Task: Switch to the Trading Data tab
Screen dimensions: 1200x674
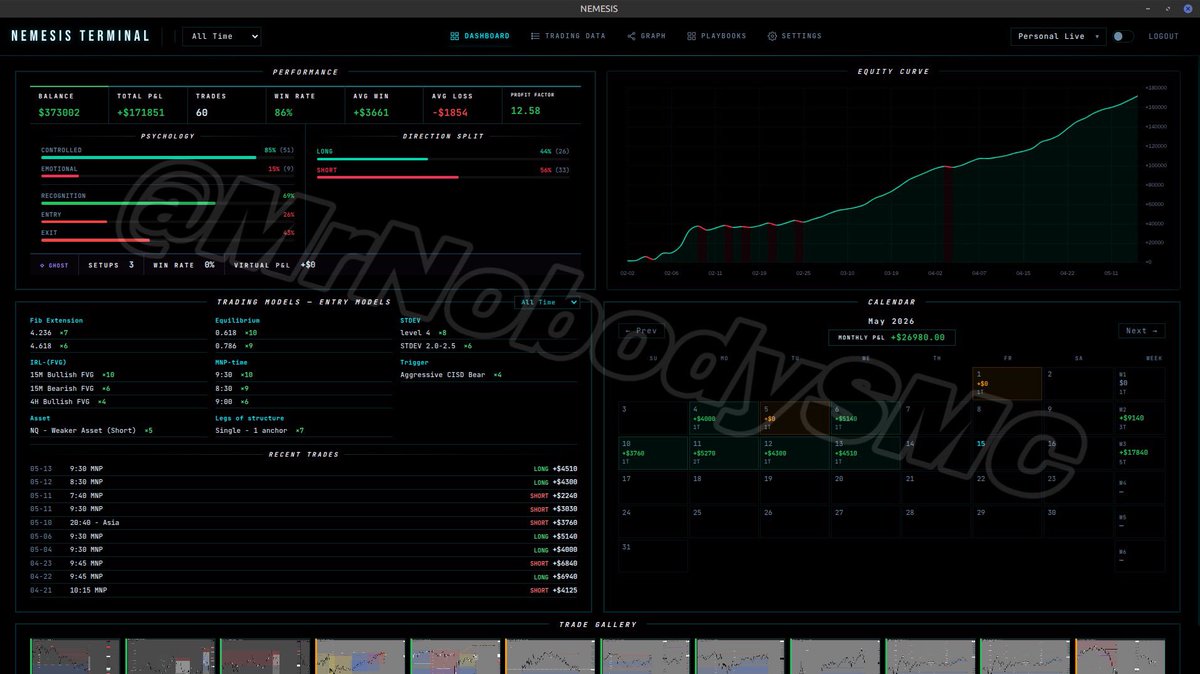Action: click(568, 36)
